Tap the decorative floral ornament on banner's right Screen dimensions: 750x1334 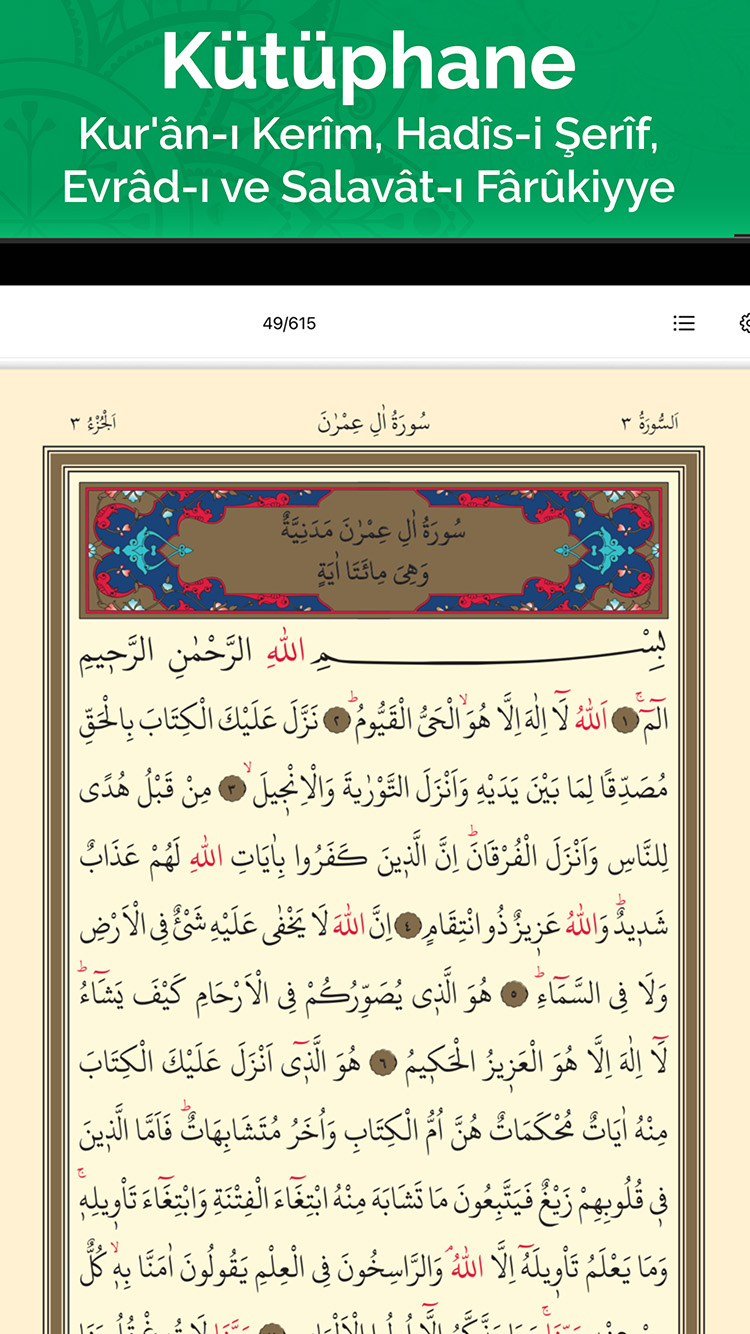620,551
